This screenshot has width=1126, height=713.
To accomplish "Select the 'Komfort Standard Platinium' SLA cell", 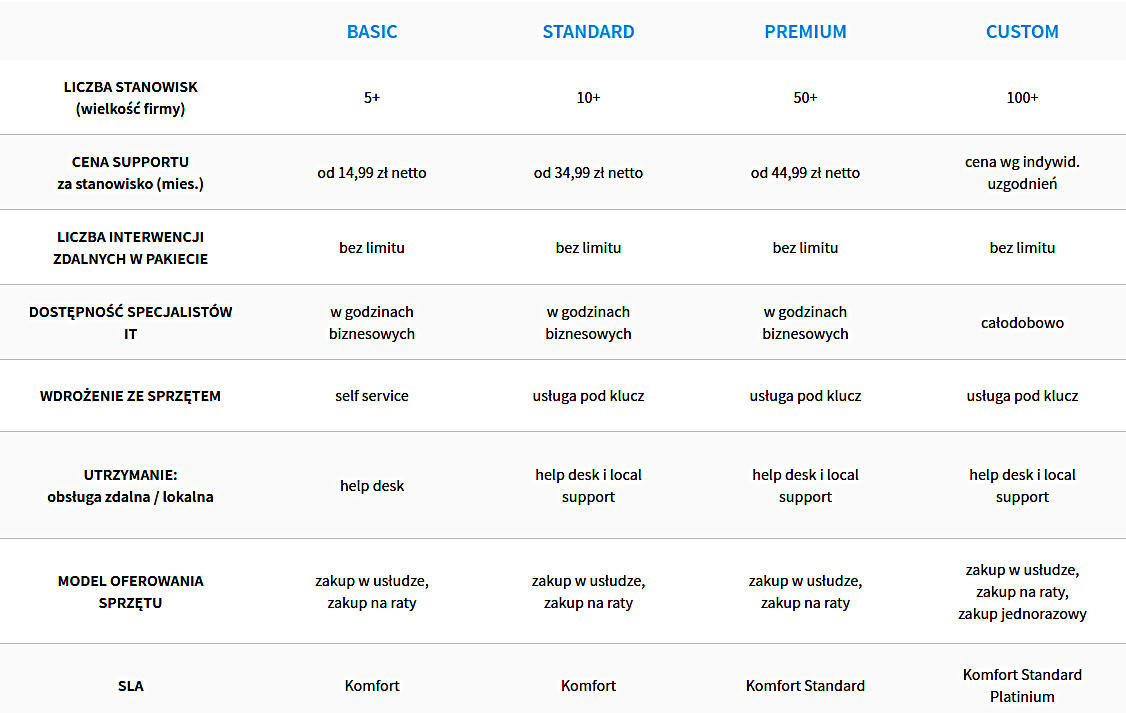I will point(1022,686).
